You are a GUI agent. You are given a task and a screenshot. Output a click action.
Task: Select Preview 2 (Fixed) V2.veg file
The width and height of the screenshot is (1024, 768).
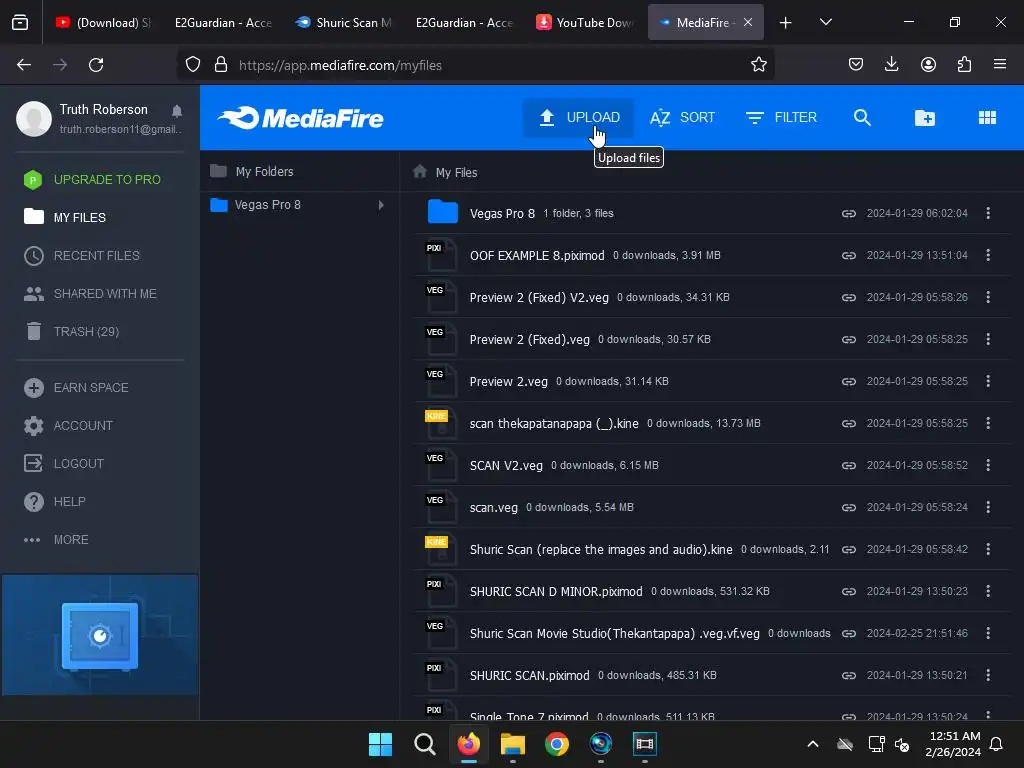pyautogui.click(x=539, y=298)
